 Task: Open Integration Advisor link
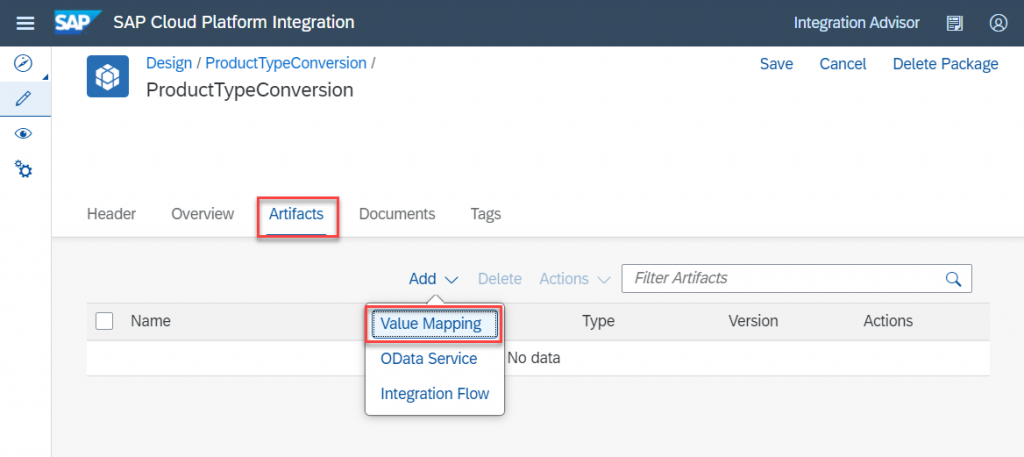(857, 23)
